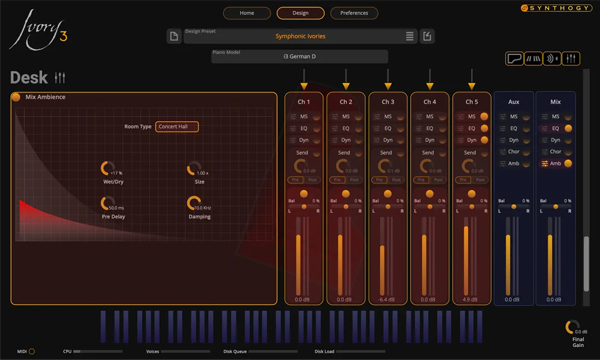Click the Pre Delay knob

pyautogui.click(x=107, y=203)
